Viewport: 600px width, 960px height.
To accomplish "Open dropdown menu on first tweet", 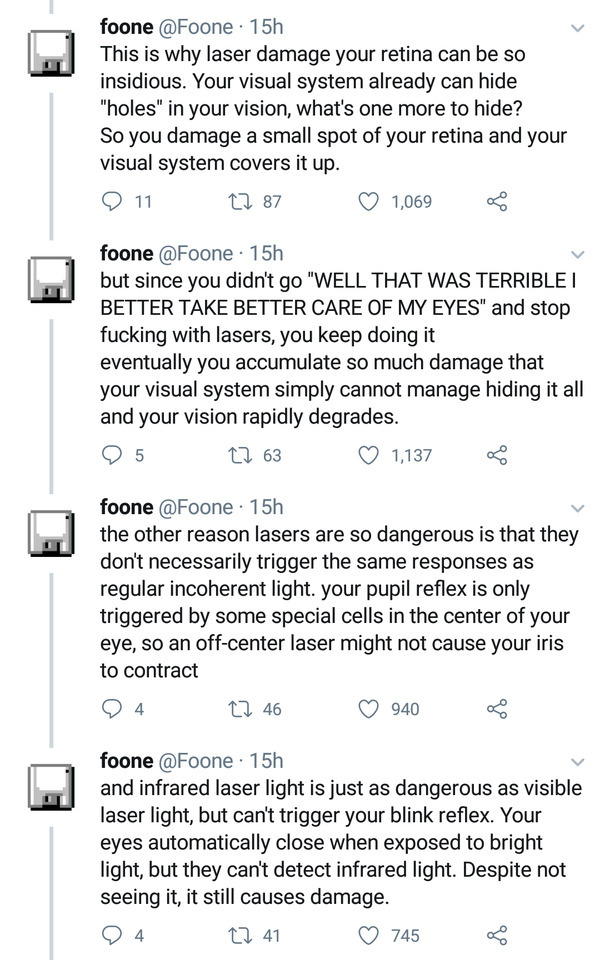I will coord(577,27).
